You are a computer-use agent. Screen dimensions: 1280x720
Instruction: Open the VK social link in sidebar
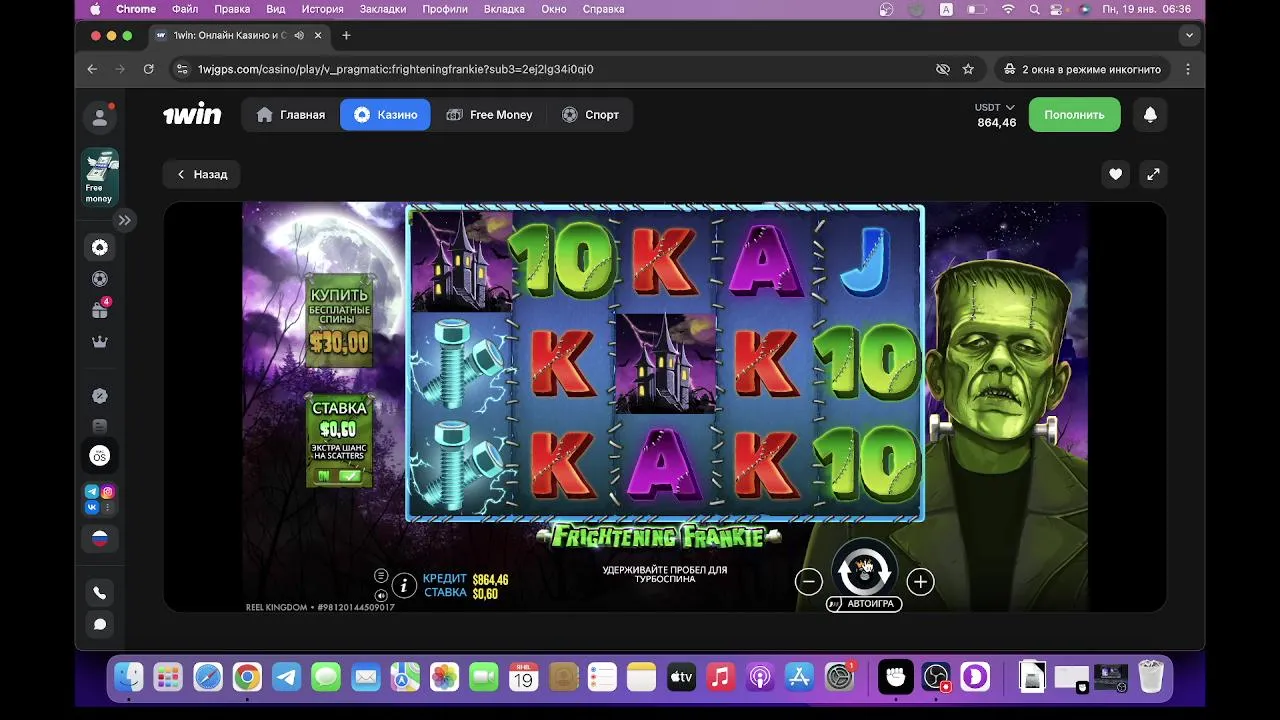pos(92,507)
